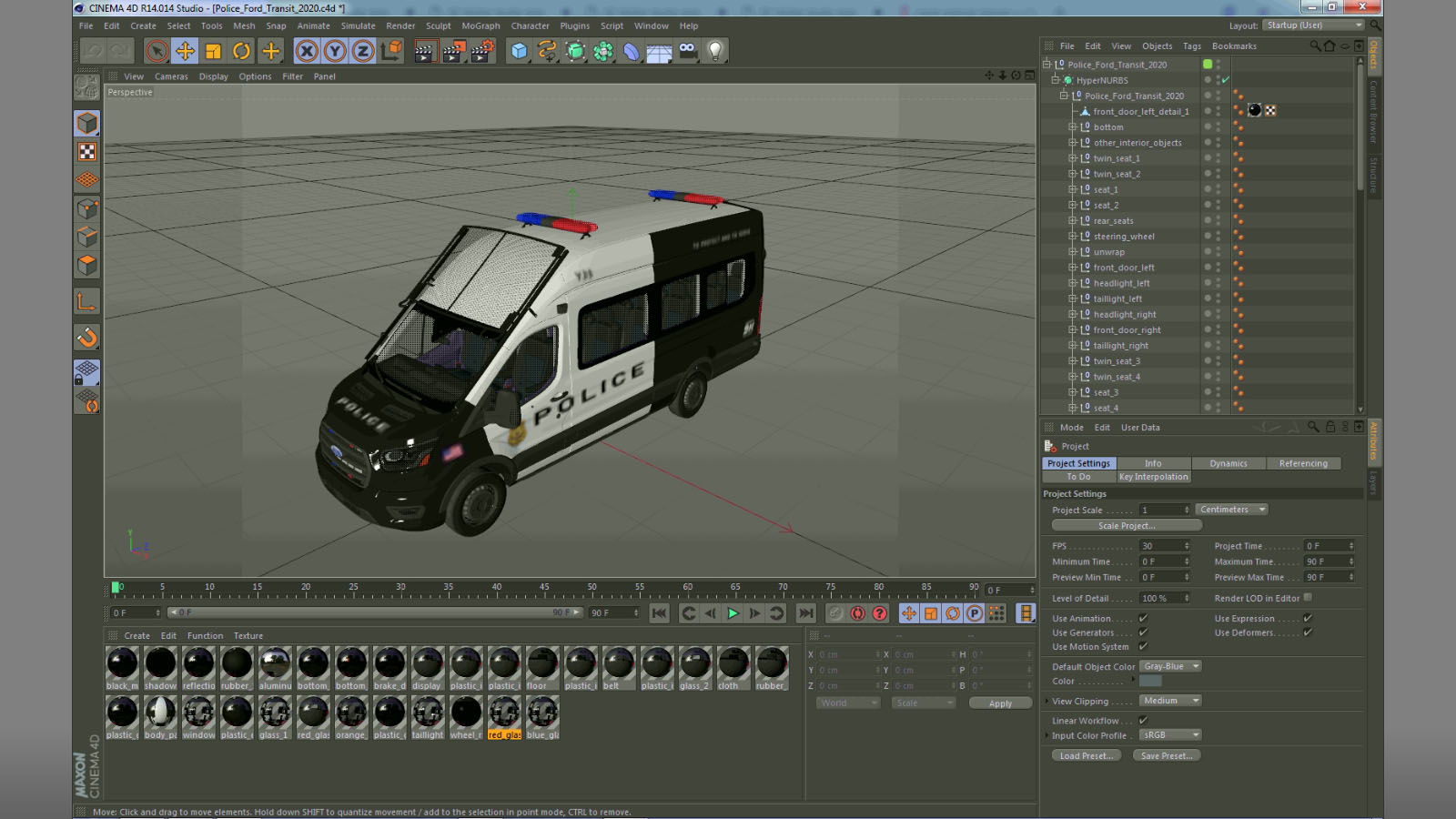Open View Clipping Medium dropdown
The width and height of the screenshot is (1456, 819).
1172,701
